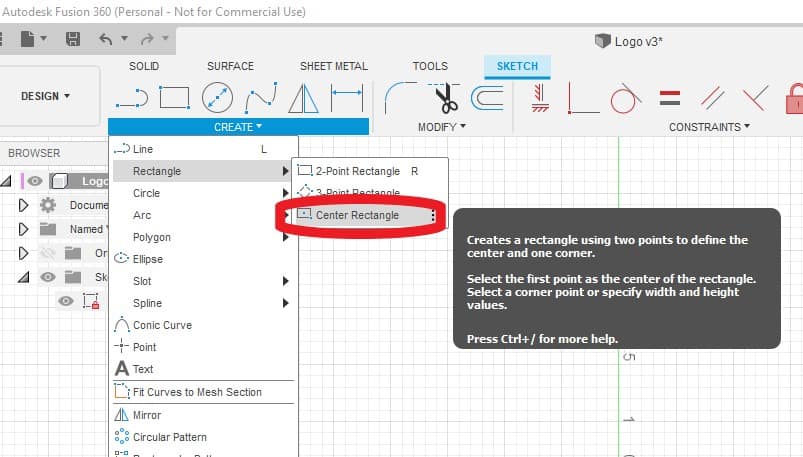Open the Circle submenu entry

(x=204, y=193)
